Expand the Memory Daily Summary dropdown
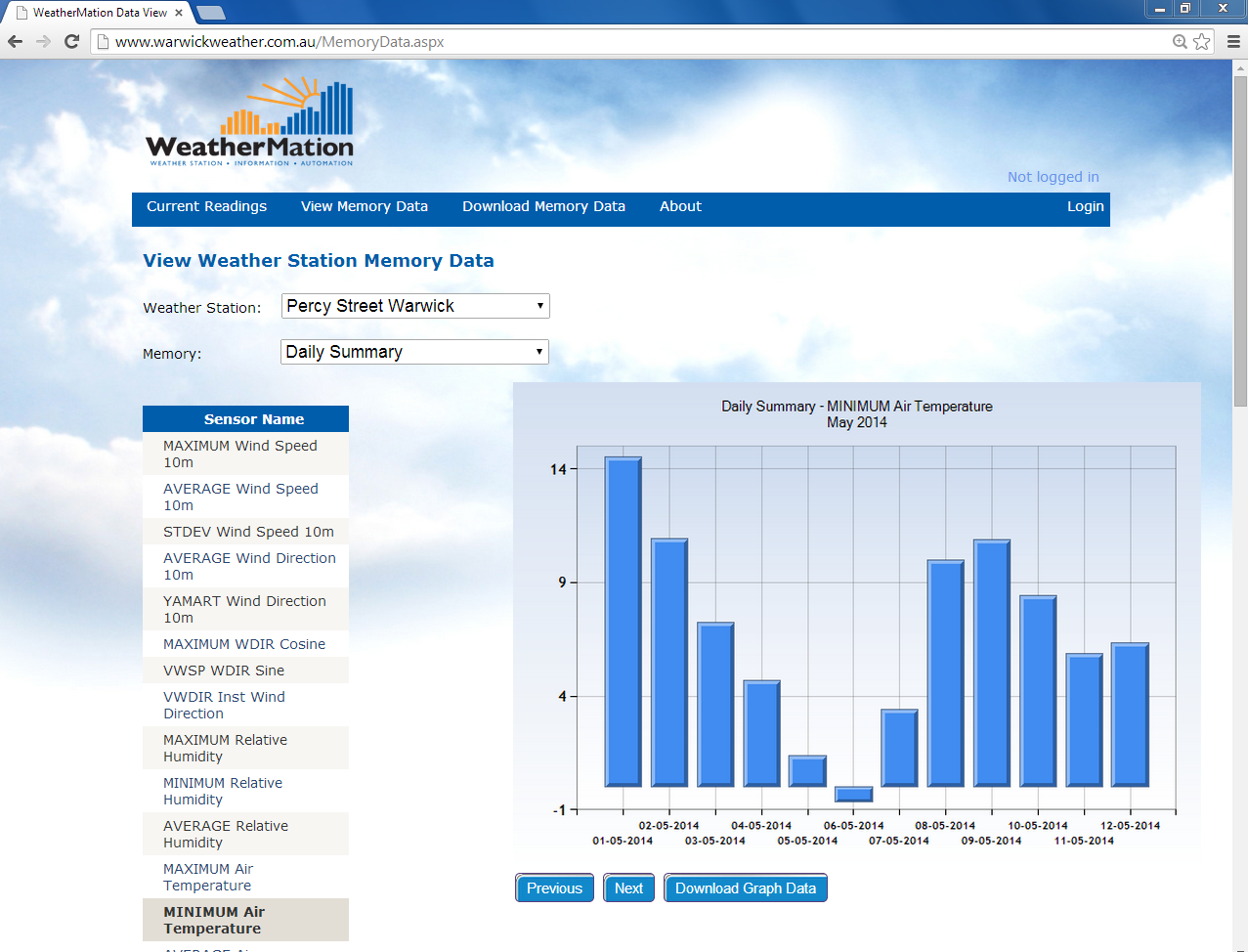This screenshot has width=1248, height=952. [x=414, y=352]
